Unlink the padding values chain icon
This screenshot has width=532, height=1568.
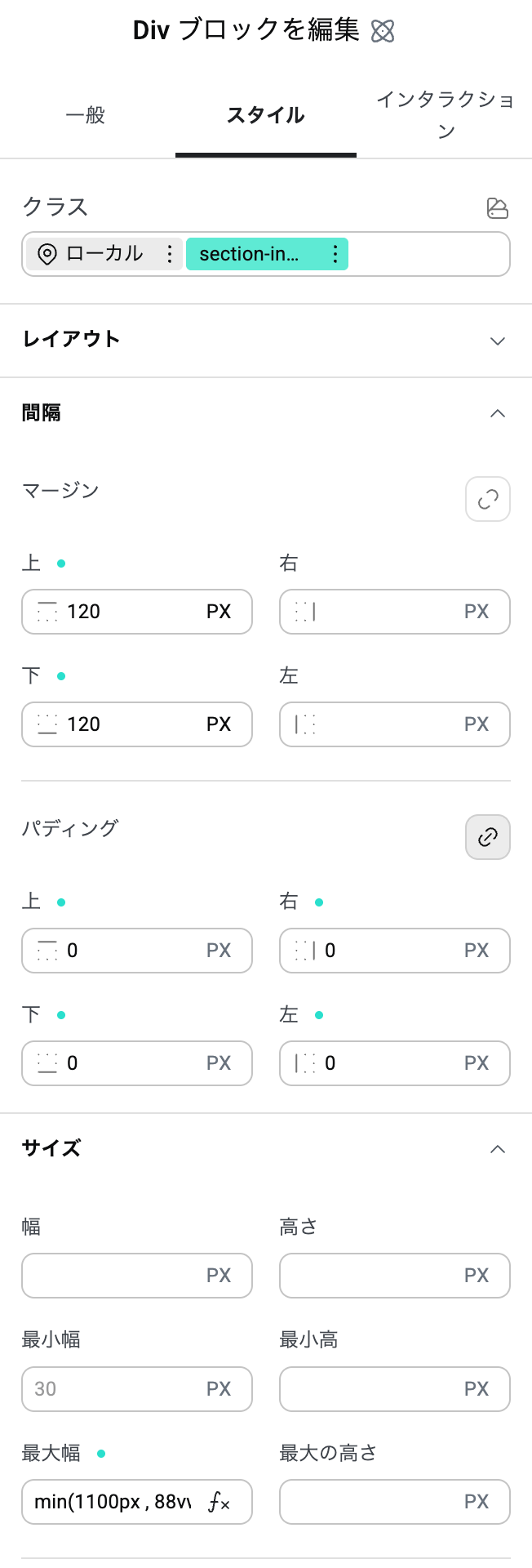[487, 837]
